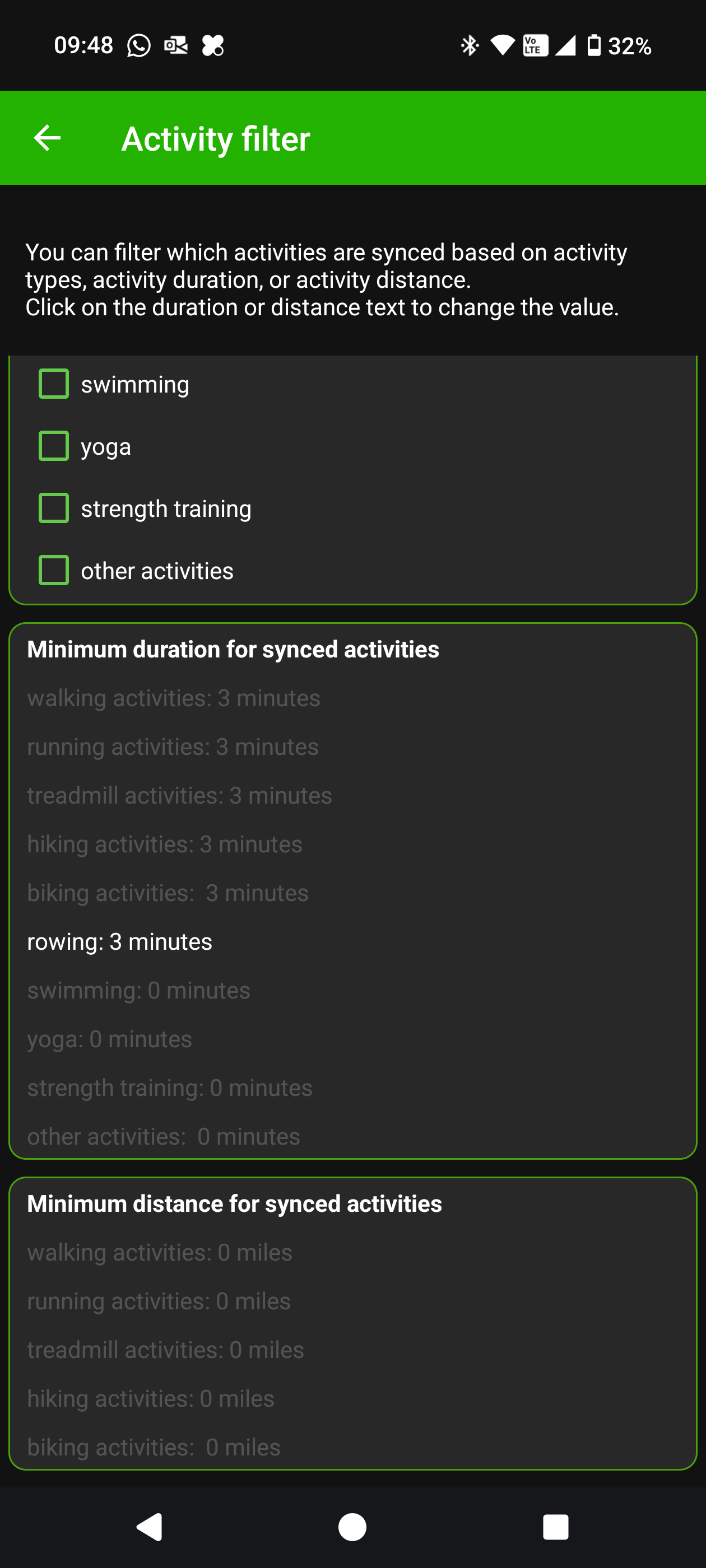The height and width of the screenshot is (1568, 706).
Task: Tap the WhatsApp notification icon
Action: click(139, 46)
